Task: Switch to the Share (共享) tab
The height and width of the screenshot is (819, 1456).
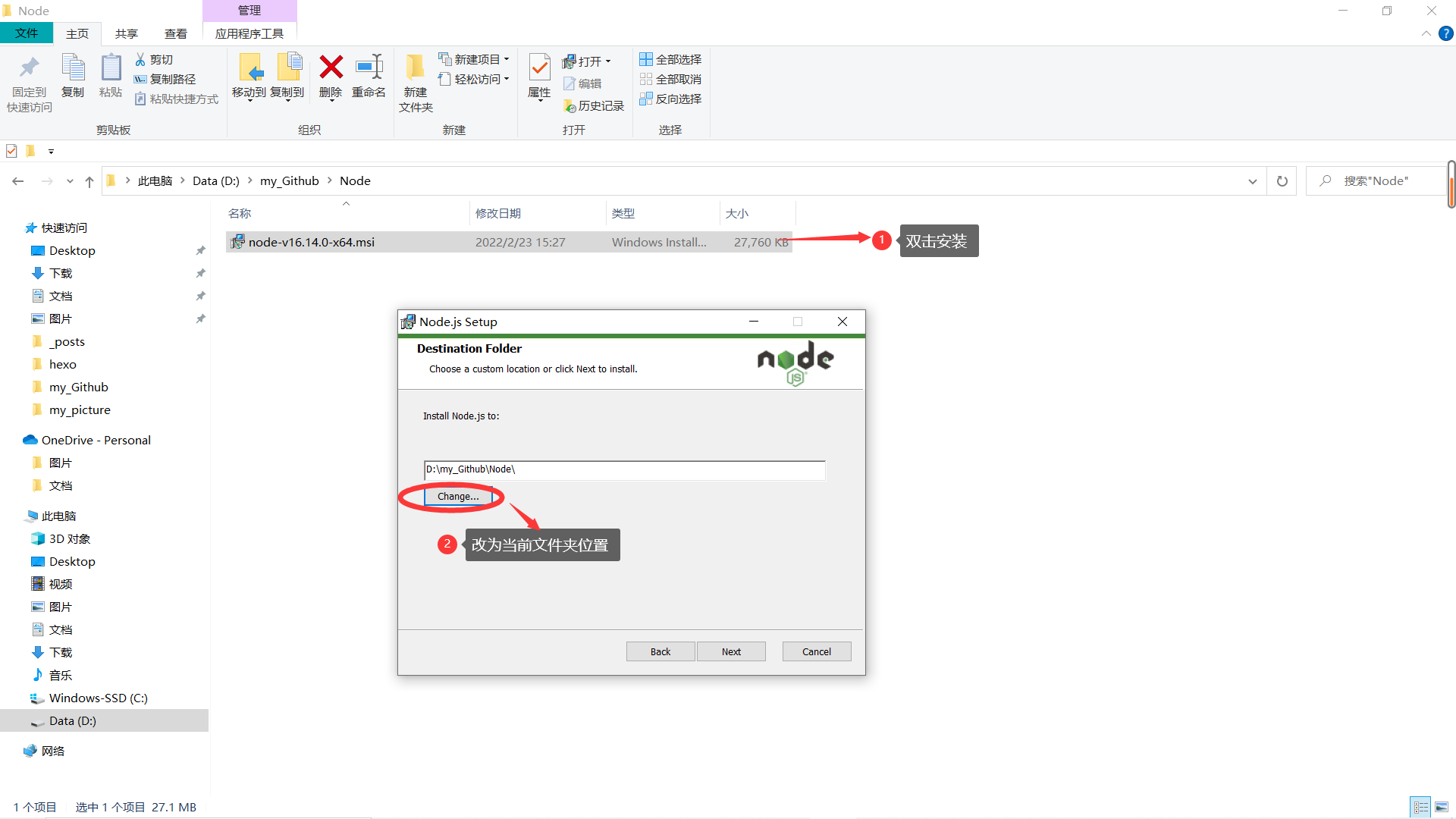Action: click(x=127, y=33)
